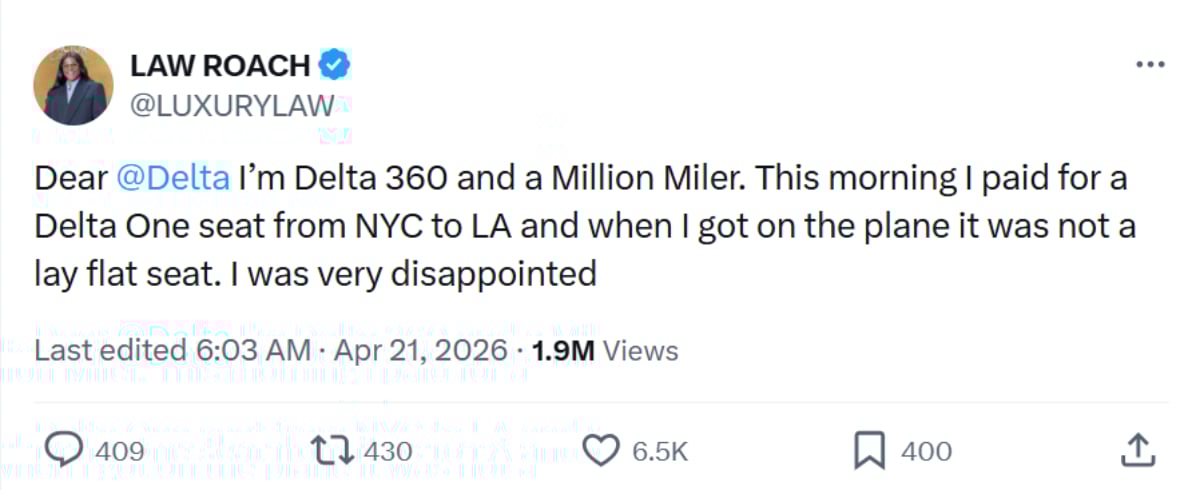Open the 1.9M Views analytics
The width and height of the screenshot is (1200, 490).
pyautogui.click(x=604, y=351)
